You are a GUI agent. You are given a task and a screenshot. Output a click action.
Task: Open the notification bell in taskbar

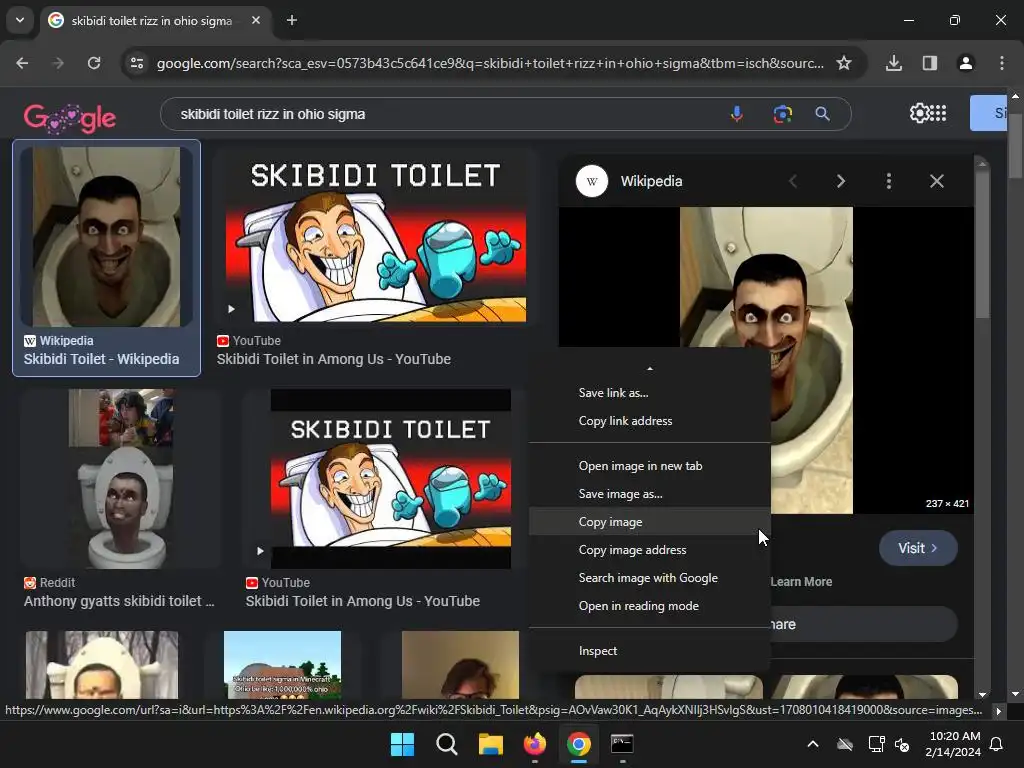pyautogui.click(x=997, y=744)
